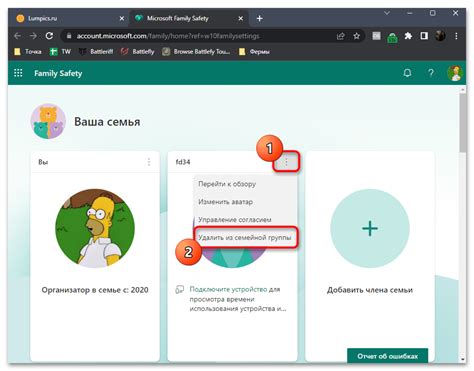
Task: Open the Battleriff bookmark
Action: (96, 52)
